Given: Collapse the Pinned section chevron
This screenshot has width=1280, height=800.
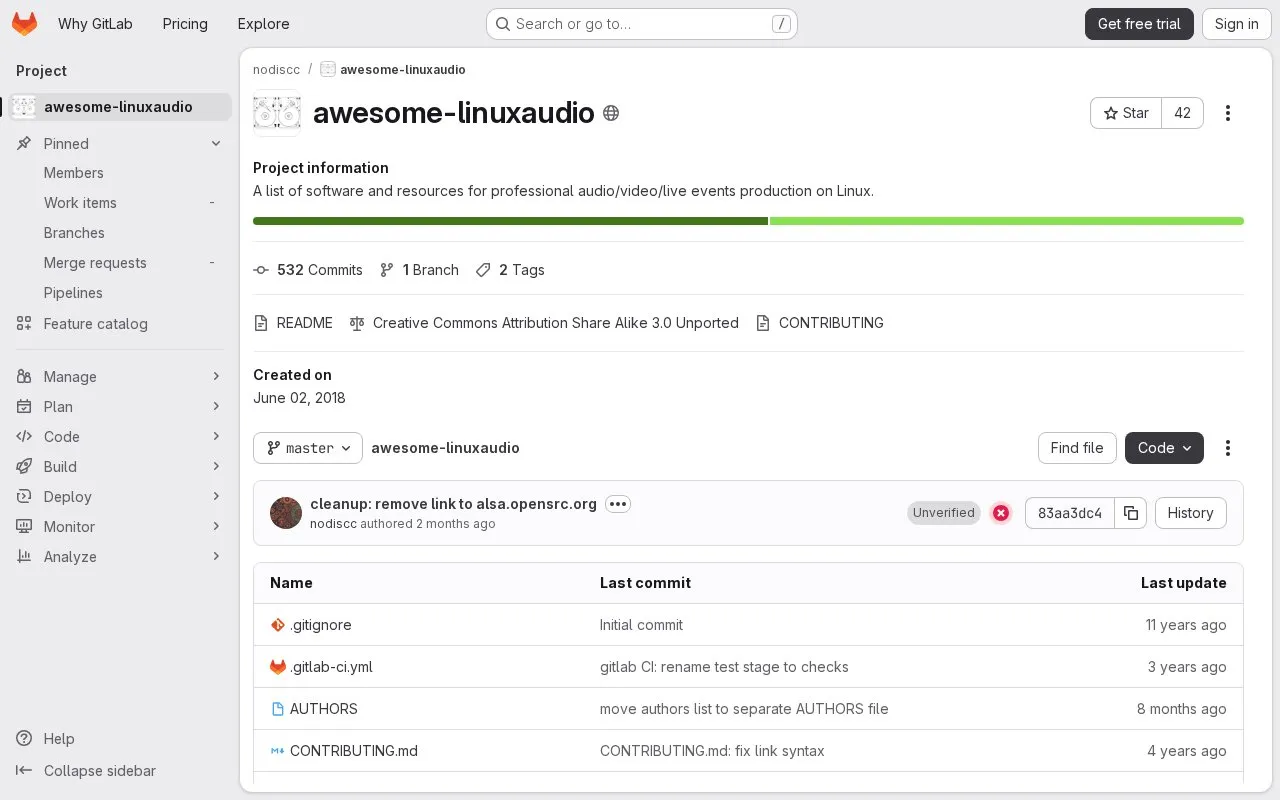Looking at the screenshot, I should (x=216, y=144).
